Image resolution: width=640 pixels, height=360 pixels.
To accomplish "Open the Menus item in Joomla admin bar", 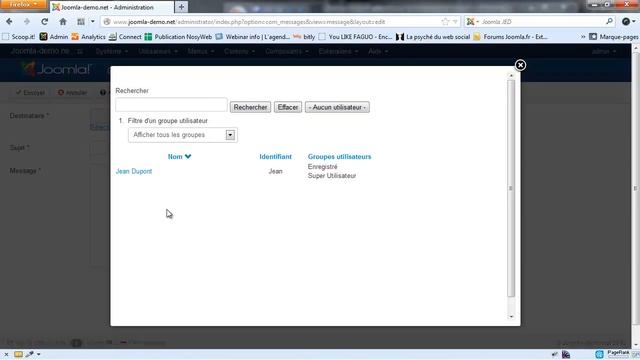I will [x=200, y=51].
